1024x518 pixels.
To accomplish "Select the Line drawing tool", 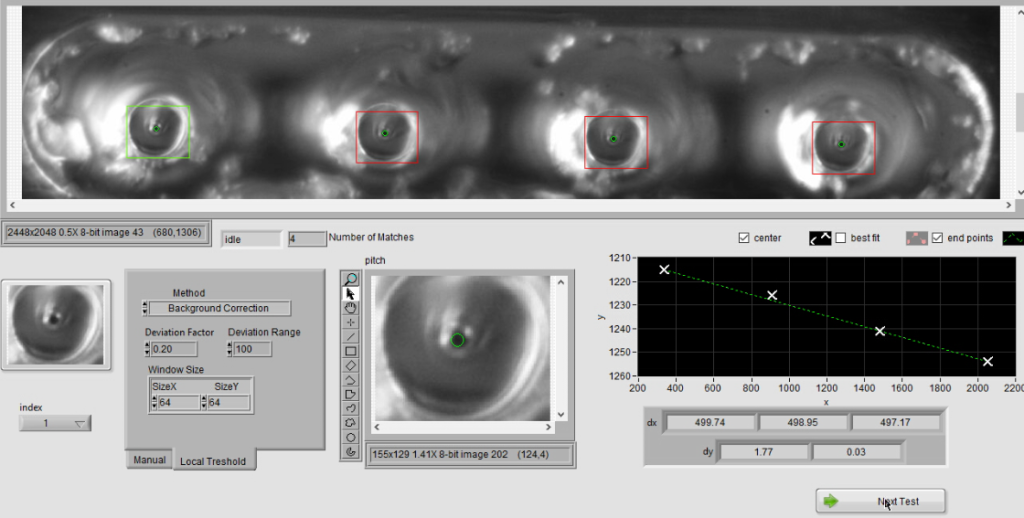I will 351,337.
